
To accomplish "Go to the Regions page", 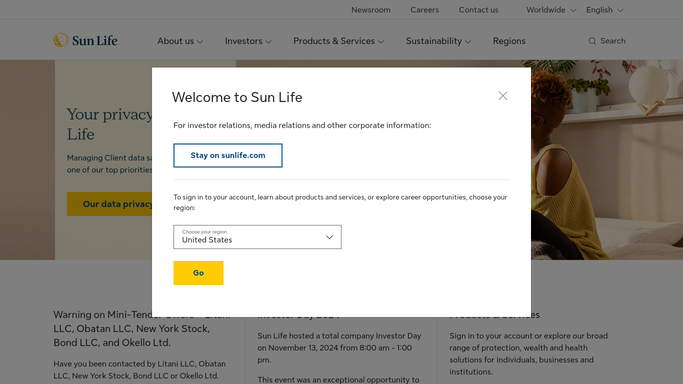I will (509, 41).
